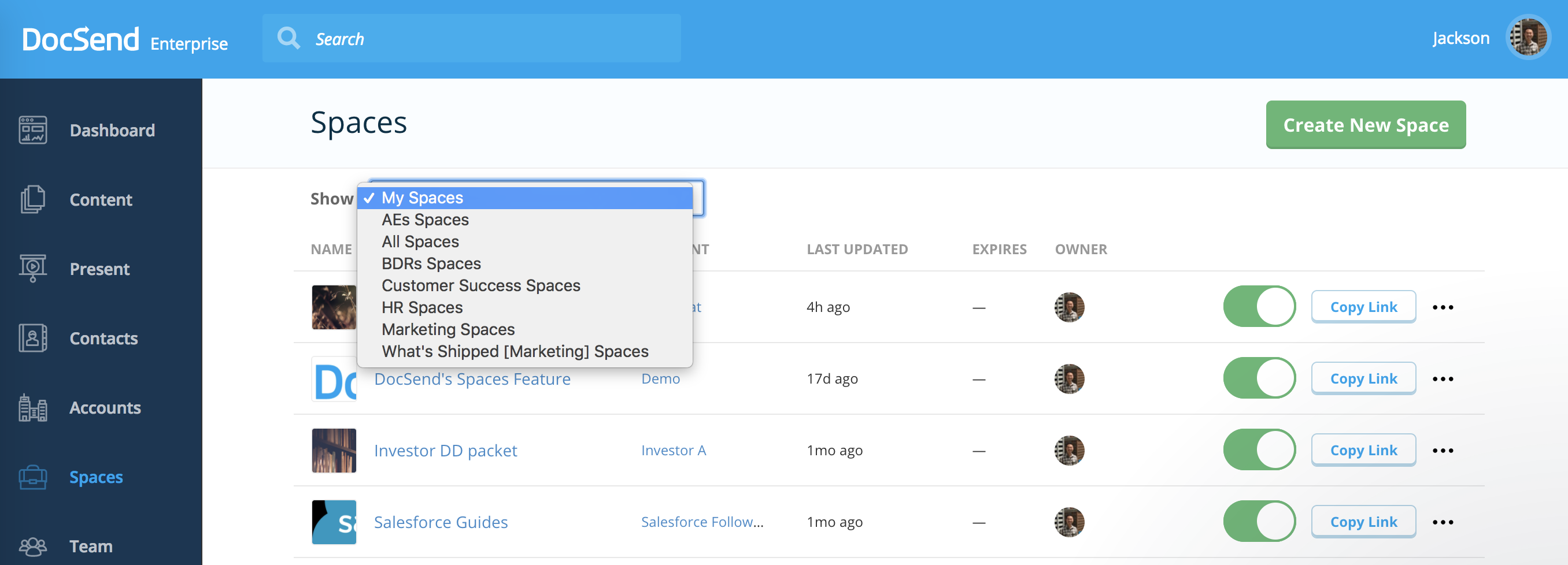The image size is (1568, 565).
Task: Go to Dashboard in the sidebar
Action: coord(112,130)
